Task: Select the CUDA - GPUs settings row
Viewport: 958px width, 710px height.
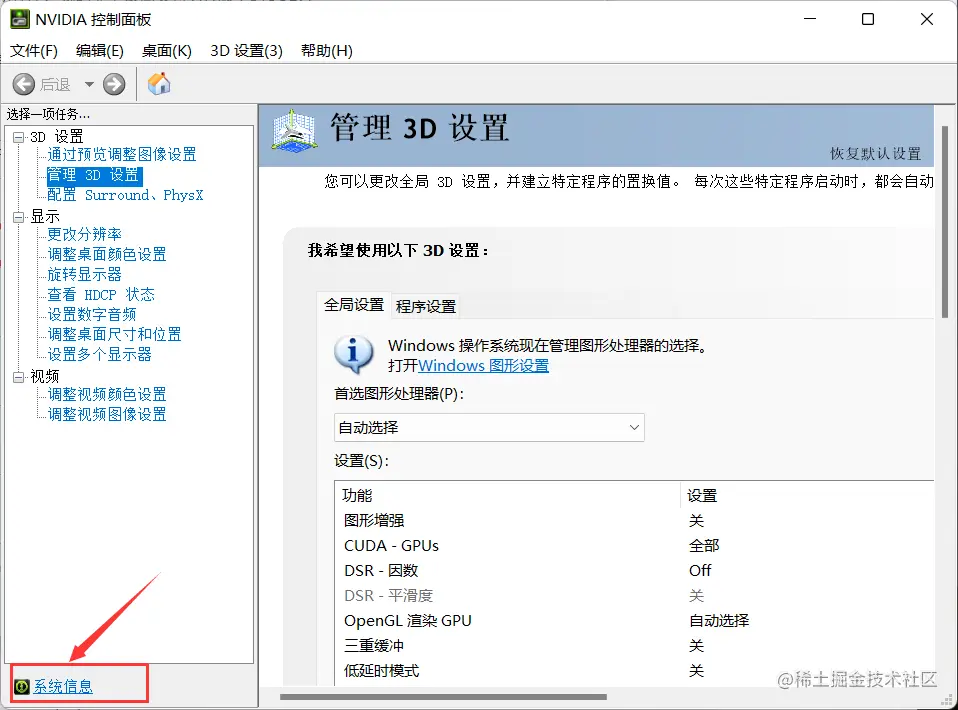Action: (634, 546)
